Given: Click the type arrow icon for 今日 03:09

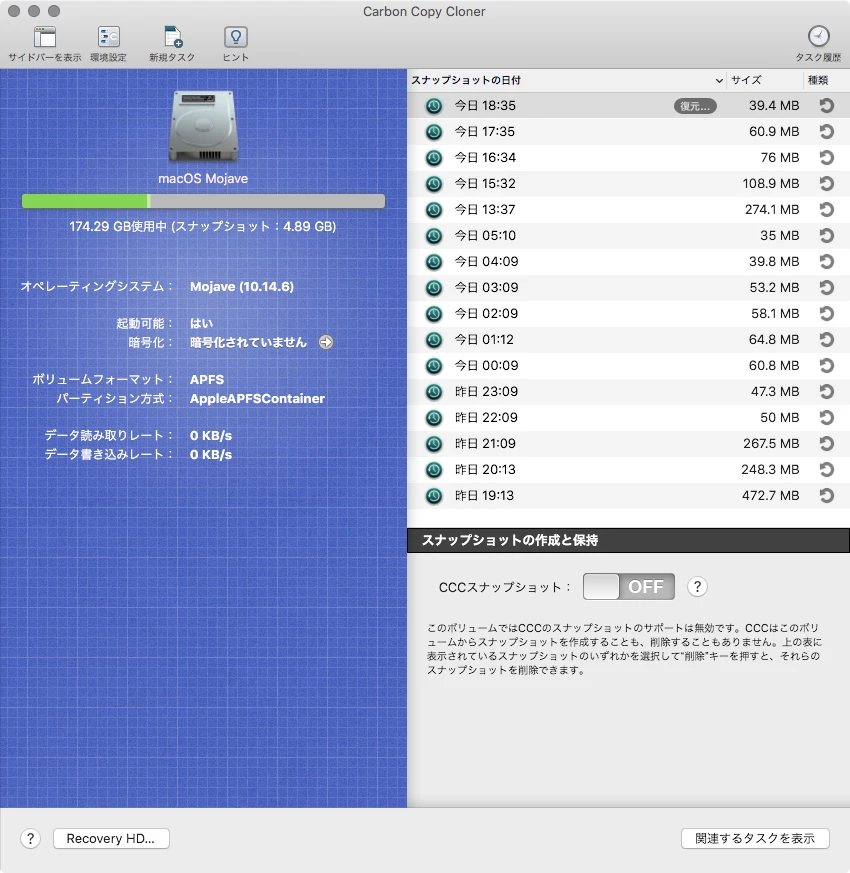Looking at the screenshot, I should 827,288.
